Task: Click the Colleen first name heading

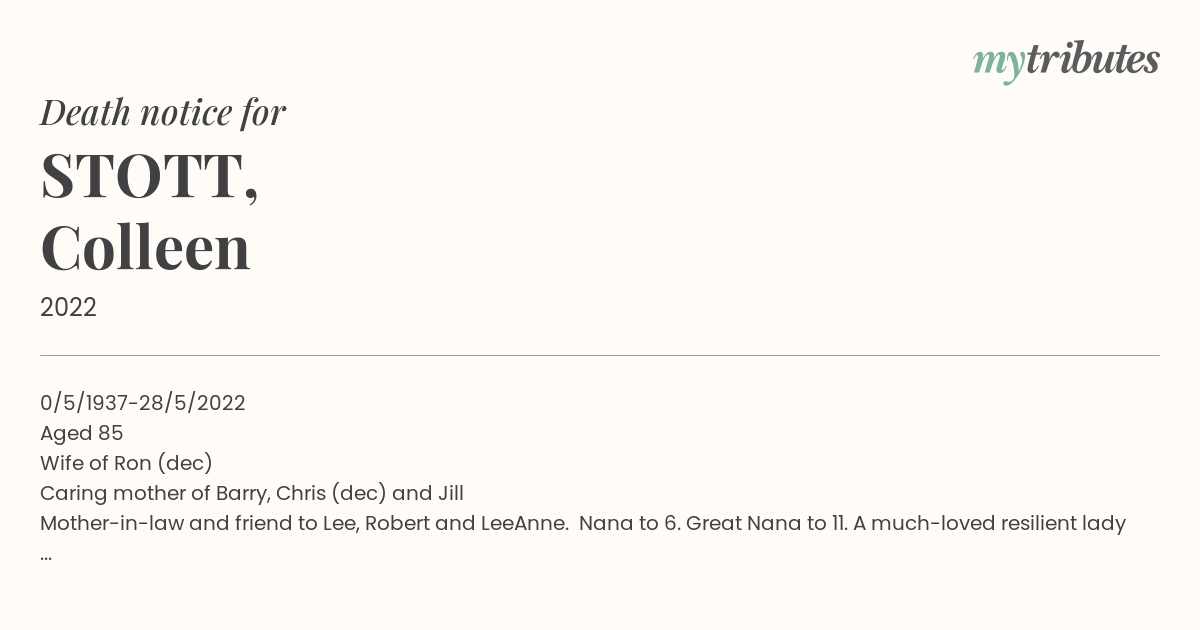Action: pyautogui.click(x=145, y=248)
